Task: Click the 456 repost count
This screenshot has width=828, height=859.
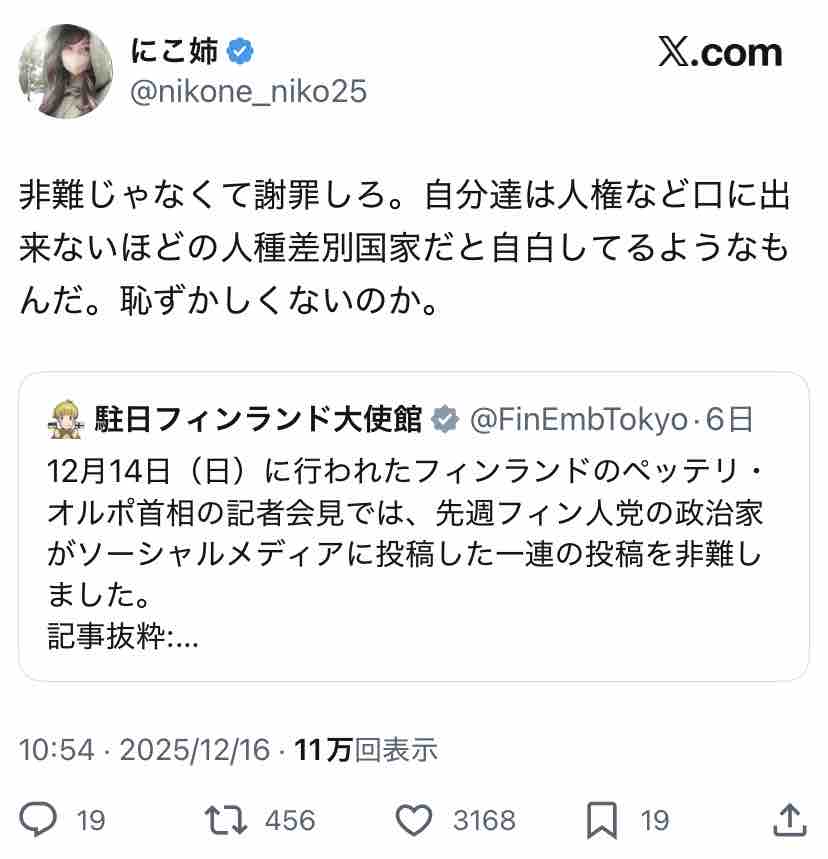Action: tap(290, 821)
